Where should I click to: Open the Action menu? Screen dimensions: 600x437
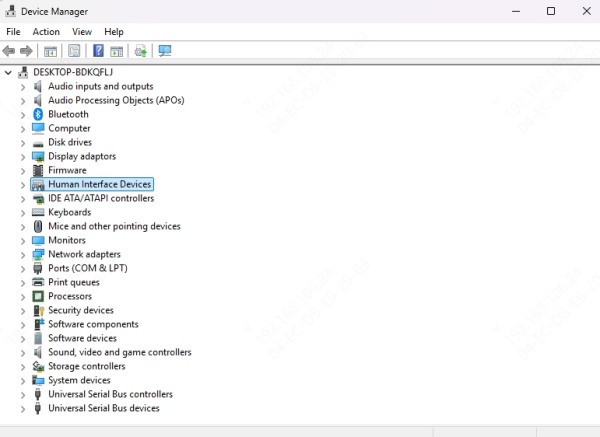pyautogui.click(x=46, y=32)
